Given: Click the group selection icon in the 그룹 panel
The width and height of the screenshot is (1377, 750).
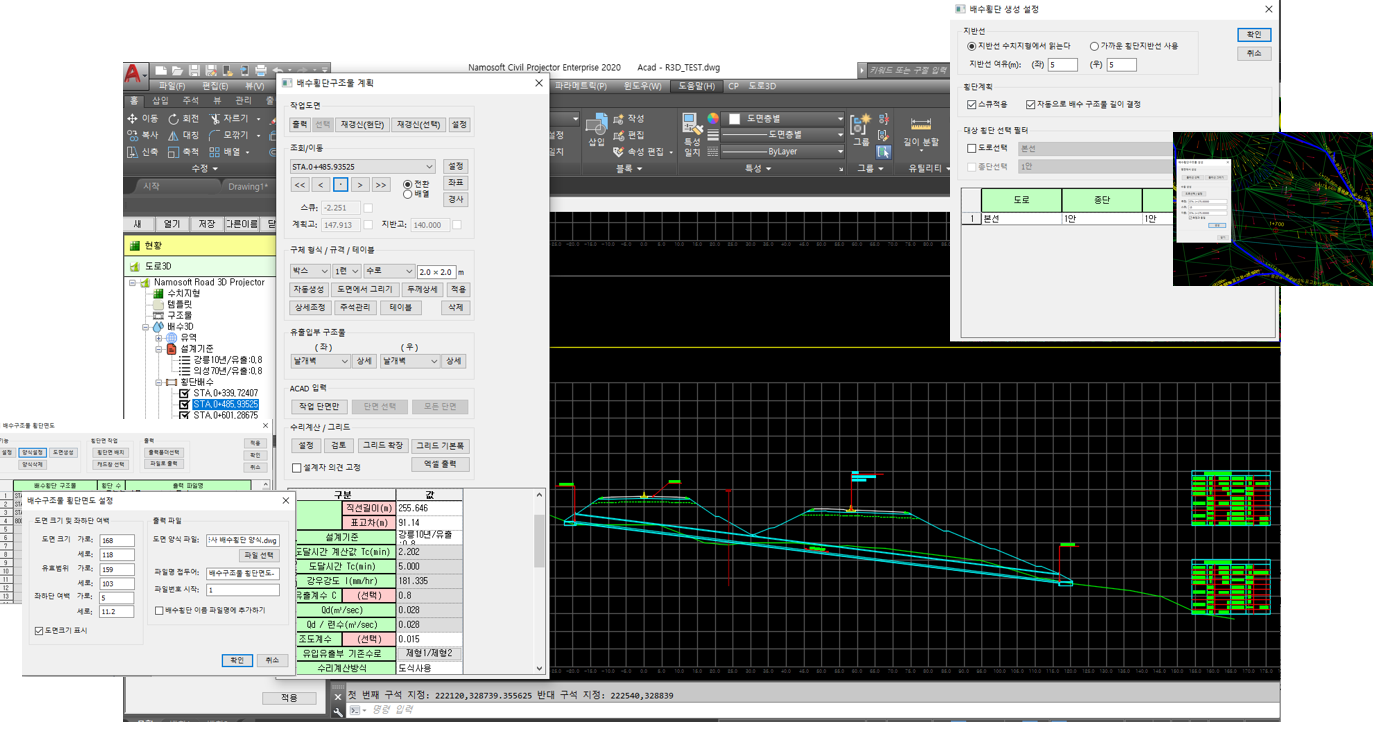Looking at the screenshot, I should (x=884, y=152).
